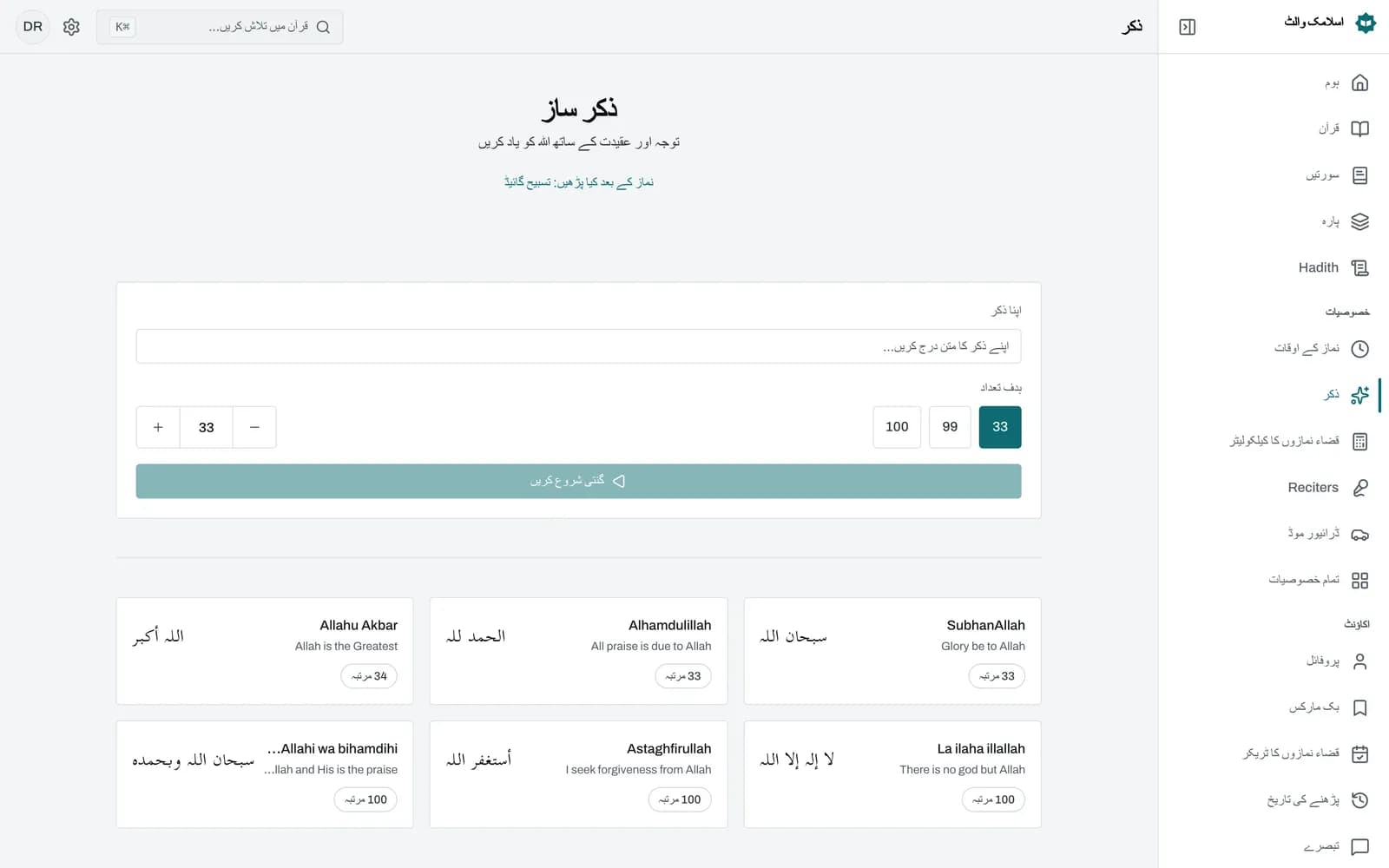Increase the count with plus button
The height and width of the screenshot is (868, 1389).
[158, 427]
